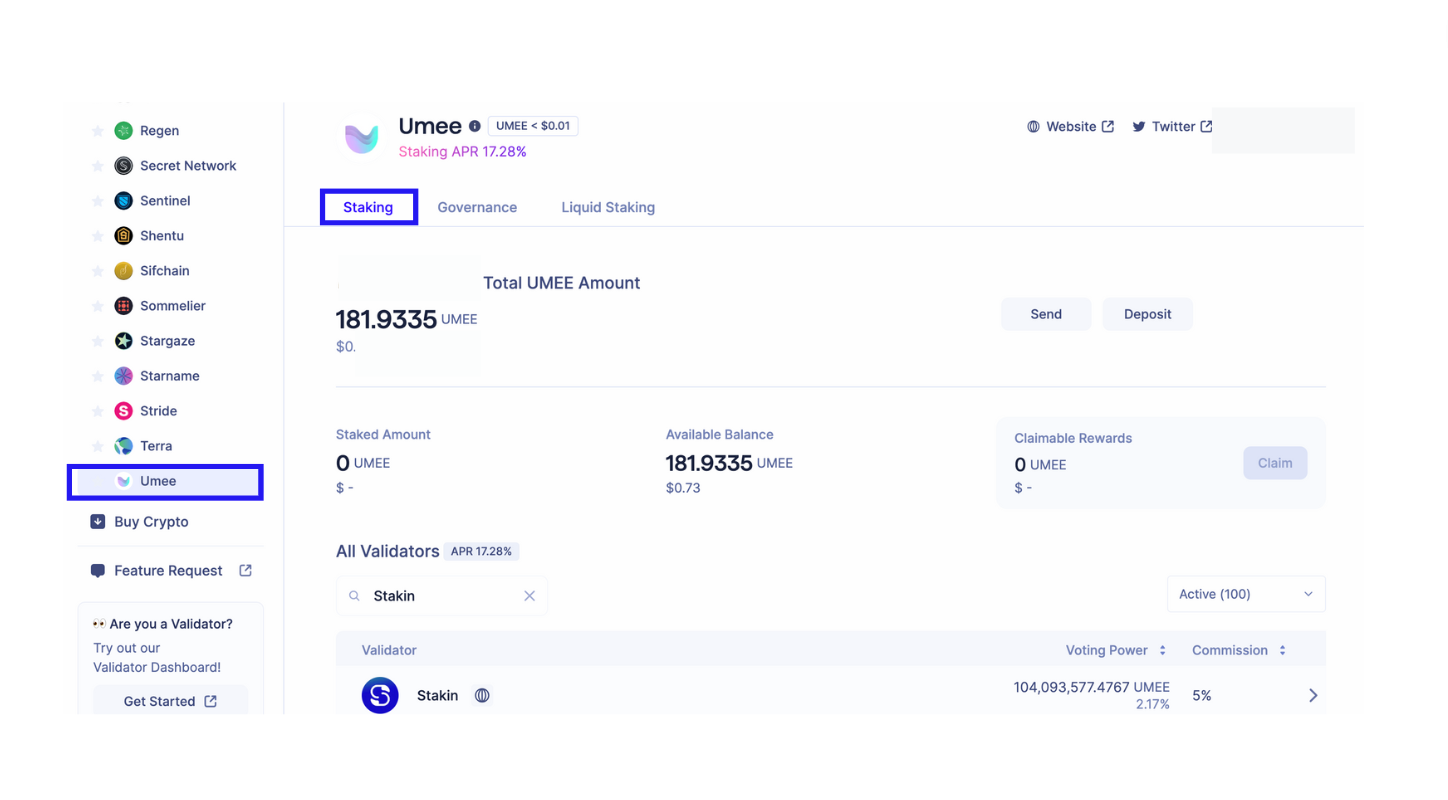Viewport: 1448px width, 800px height.
Task: Click the Secret Network logo icon
Action: pyautogui.click(x=123, y=166)
